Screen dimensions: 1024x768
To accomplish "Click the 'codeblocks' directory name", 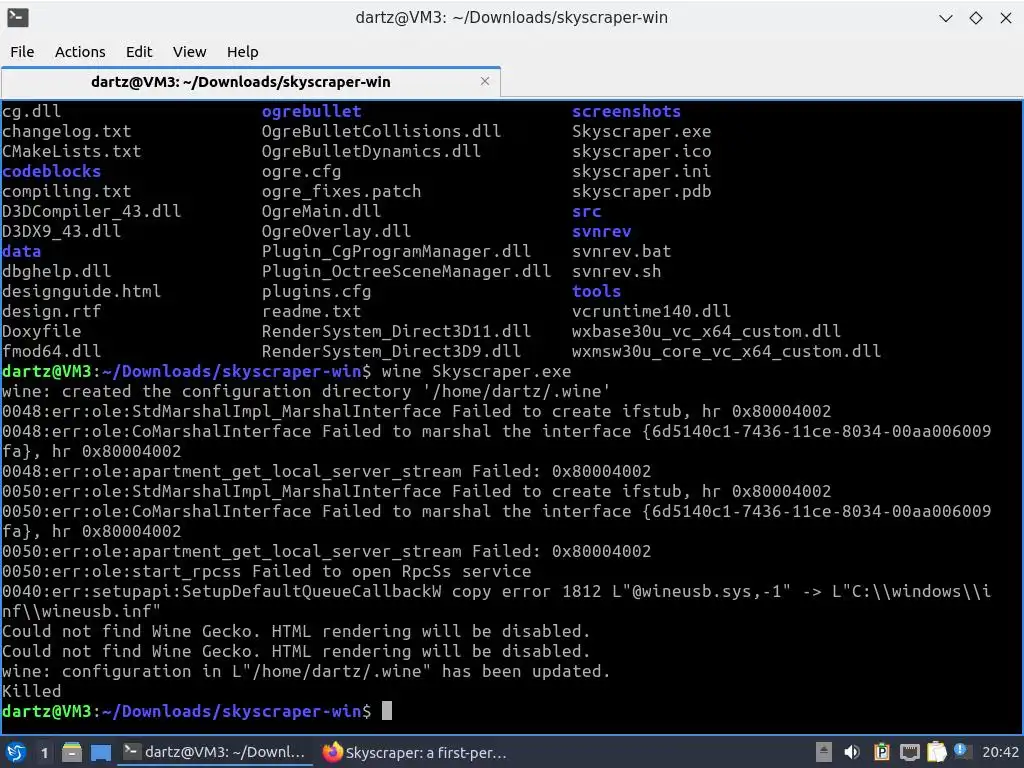I will (x=52, y=172).
